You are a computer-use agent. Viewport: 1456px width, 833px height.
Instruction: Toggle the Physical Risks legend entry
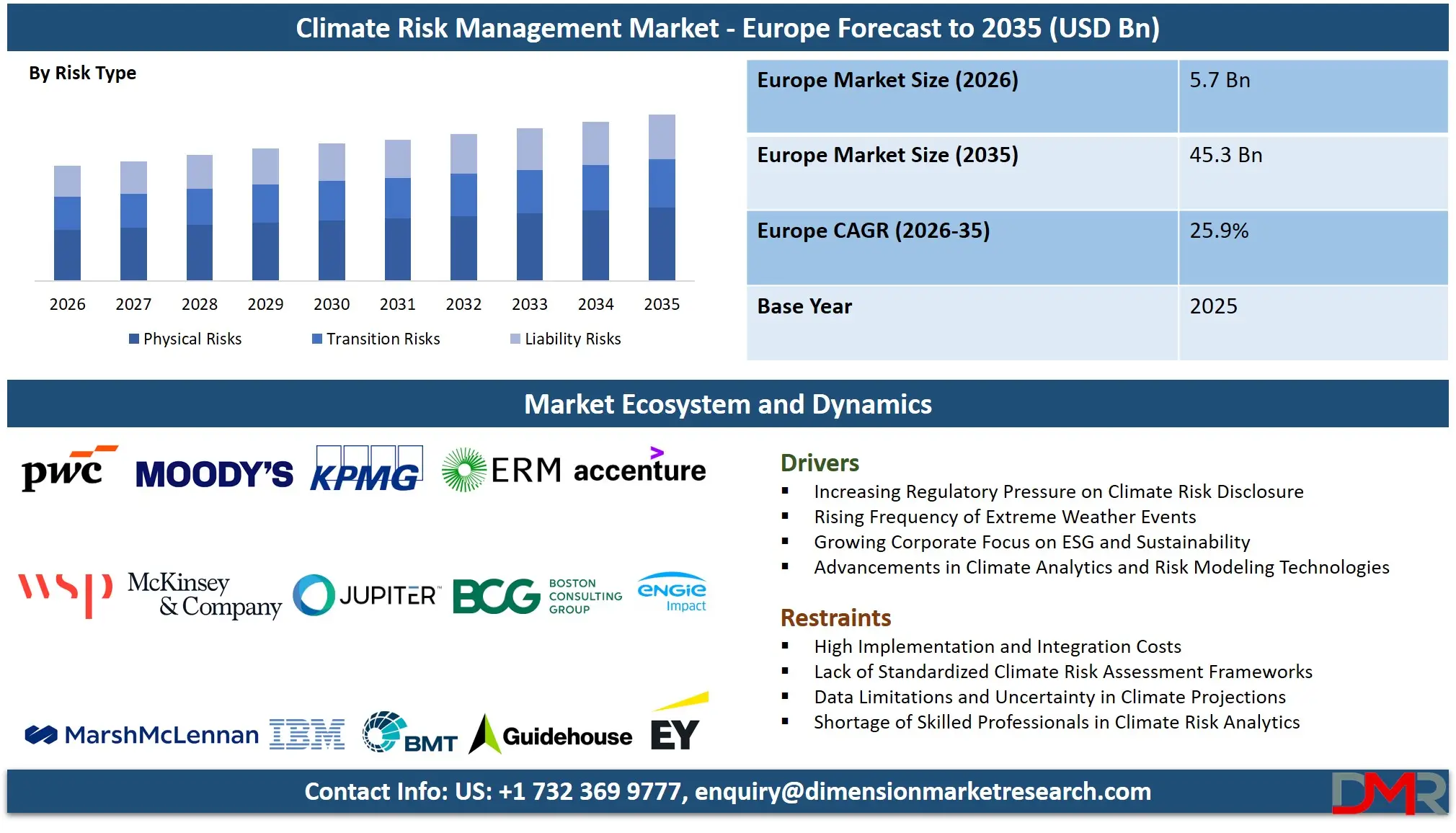[x=185, y=339]
